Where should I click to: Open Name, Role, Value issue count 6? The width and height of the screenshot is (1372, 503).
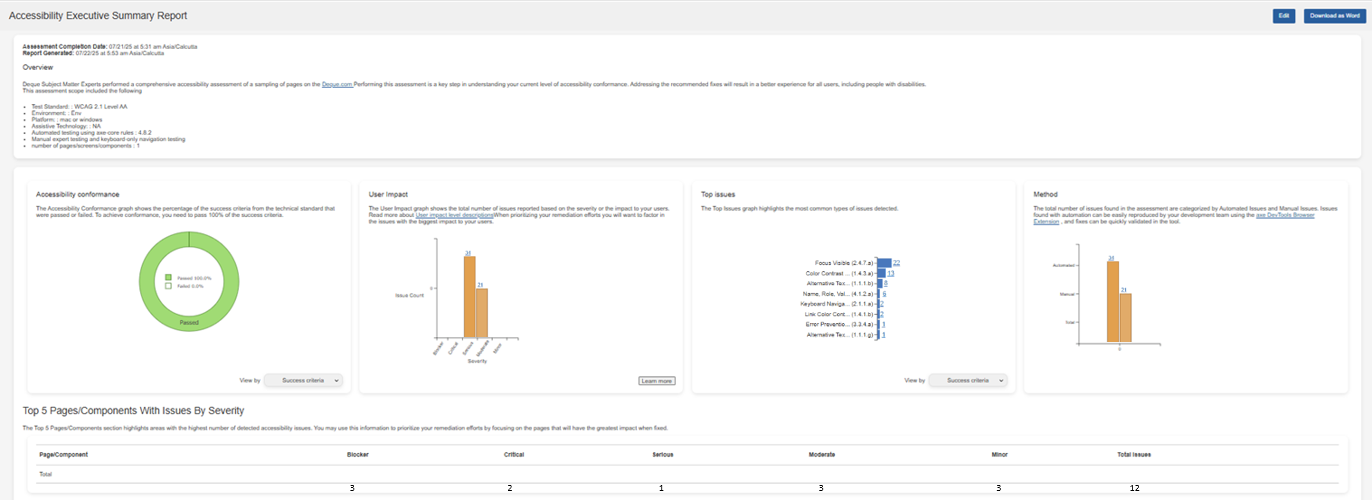(x=885, y=294)
